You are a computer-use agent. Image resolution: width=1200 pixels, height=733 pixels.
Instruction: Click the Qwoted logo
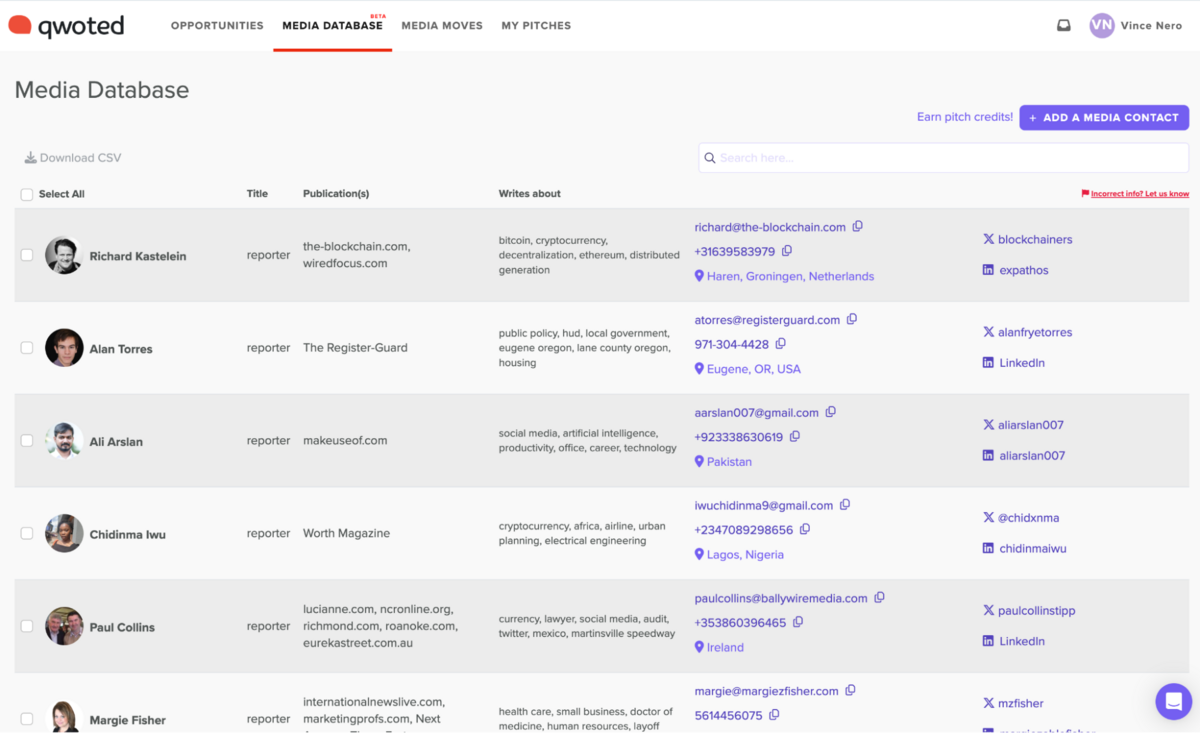pyautogui.click(x=67, y=26)
